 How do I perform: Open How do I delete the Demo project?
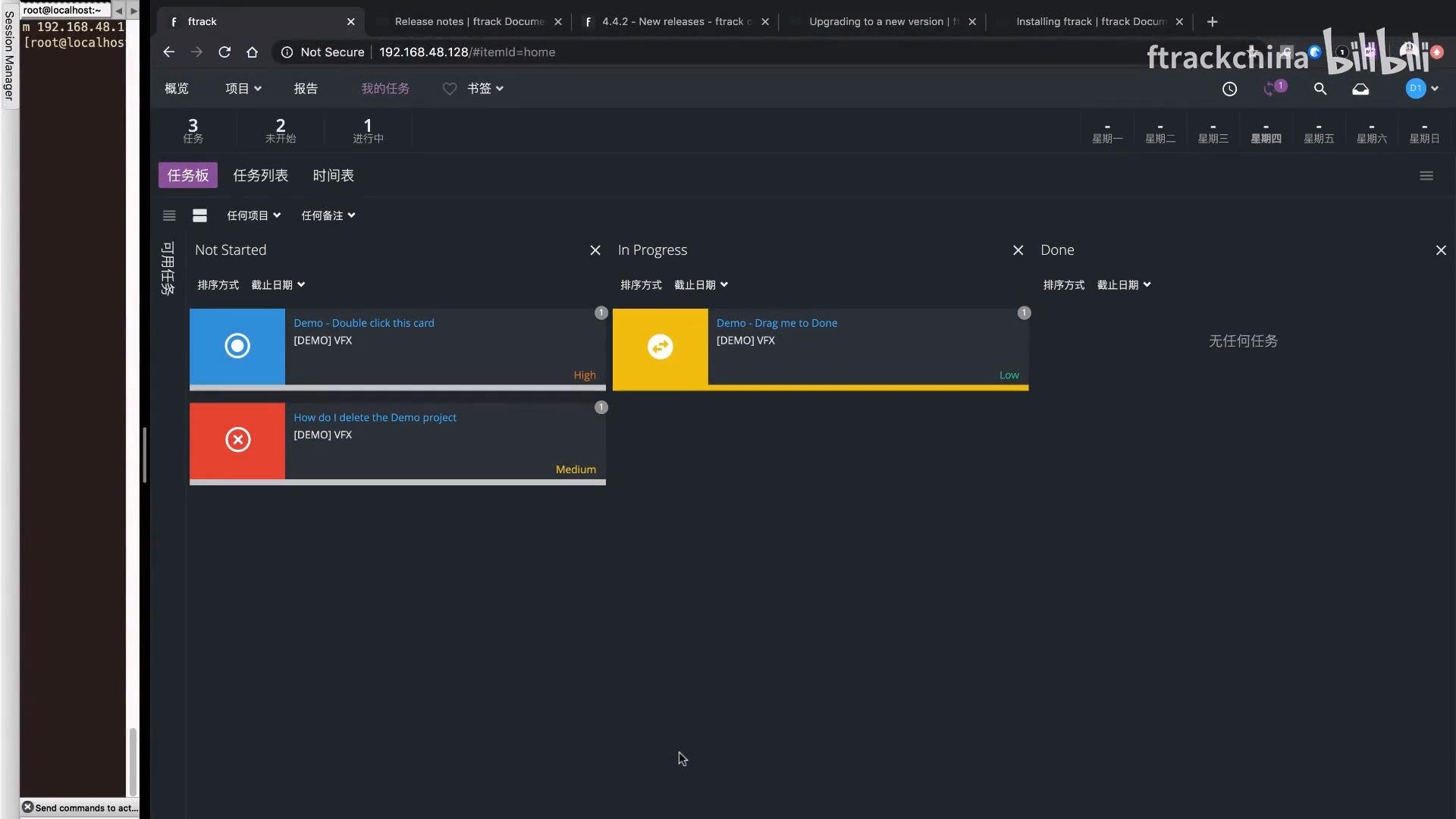[x=375, y=418]
